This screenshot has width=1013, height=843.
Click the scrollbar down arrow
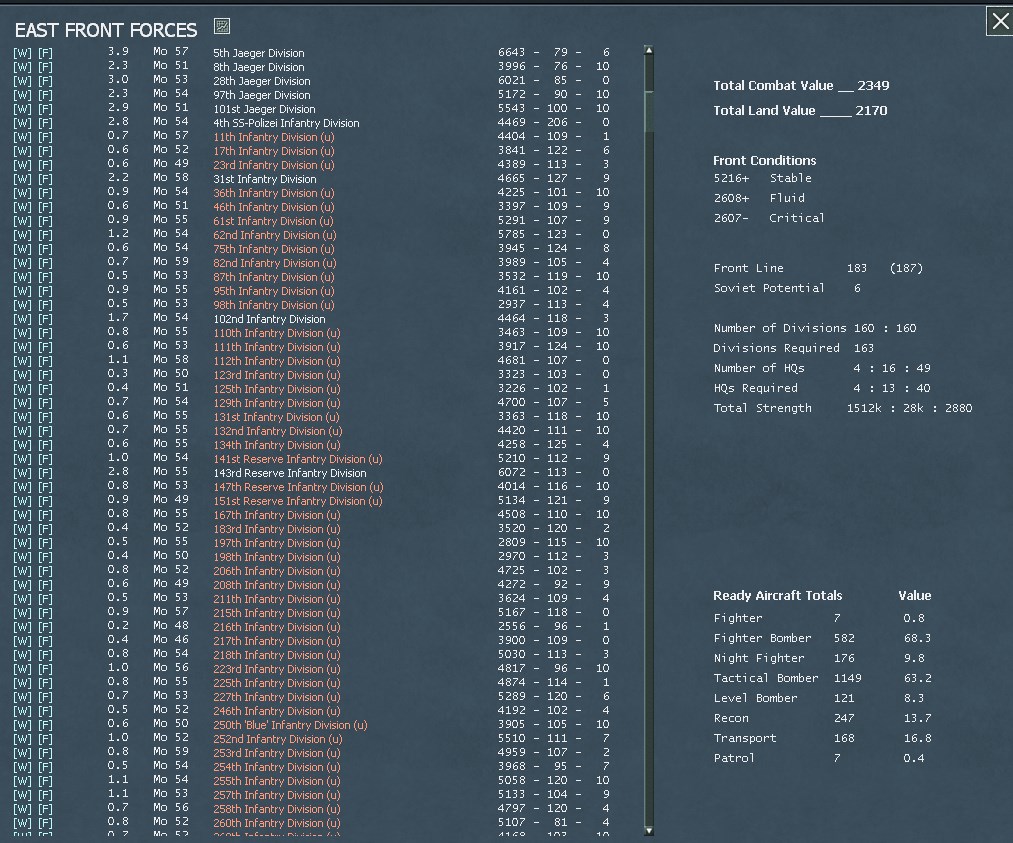[x=649, y=831]
